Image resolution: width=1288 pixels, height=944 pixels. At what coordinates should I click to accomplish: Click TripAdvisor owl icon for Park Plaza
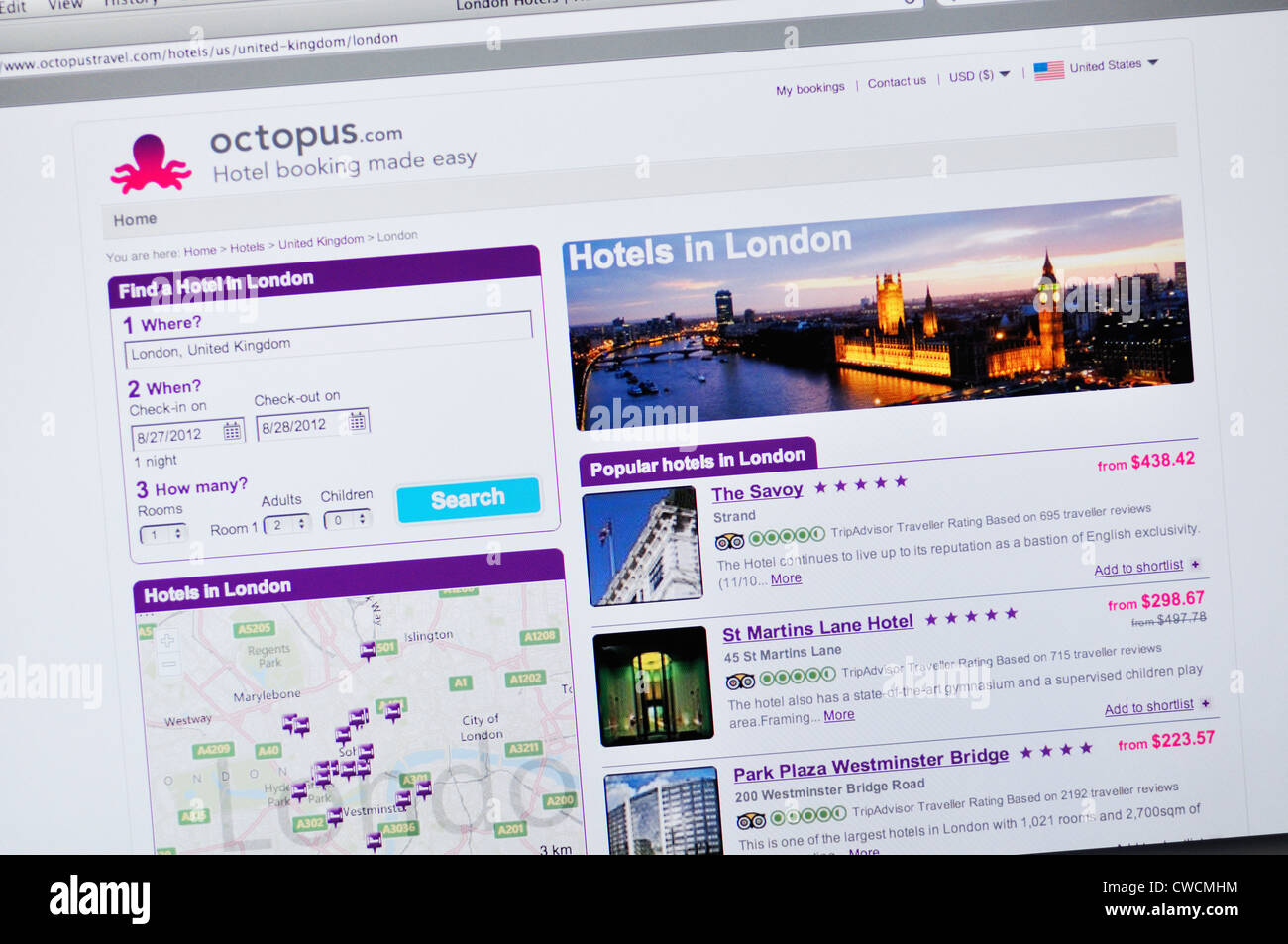751,820
